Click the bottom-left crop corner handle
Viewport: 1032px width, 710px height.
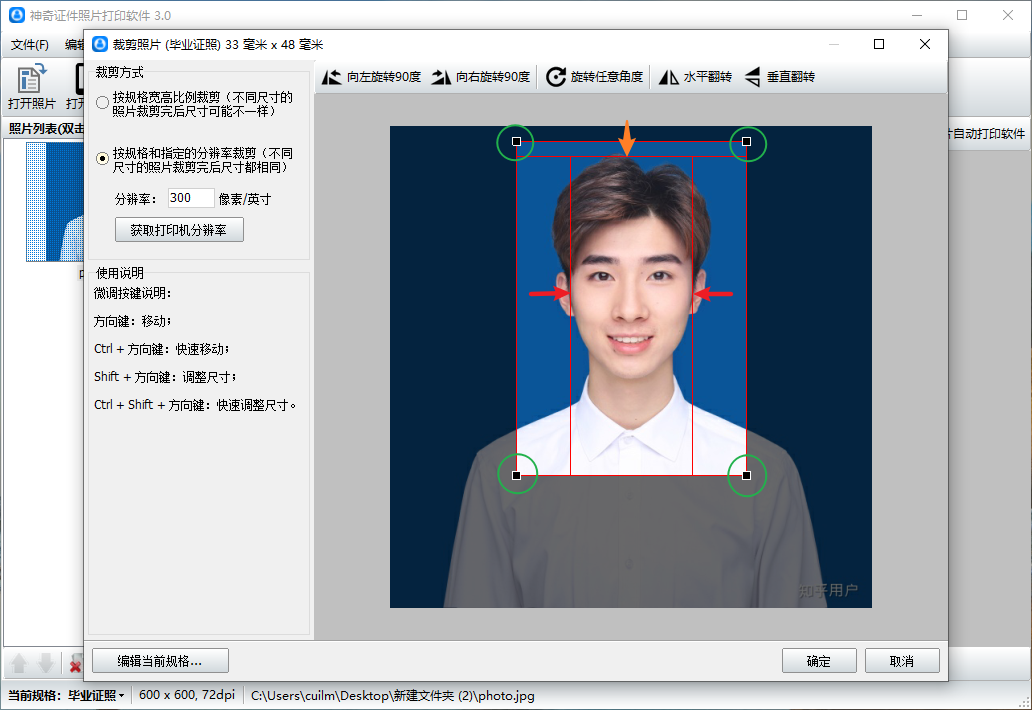click(516, 475)
